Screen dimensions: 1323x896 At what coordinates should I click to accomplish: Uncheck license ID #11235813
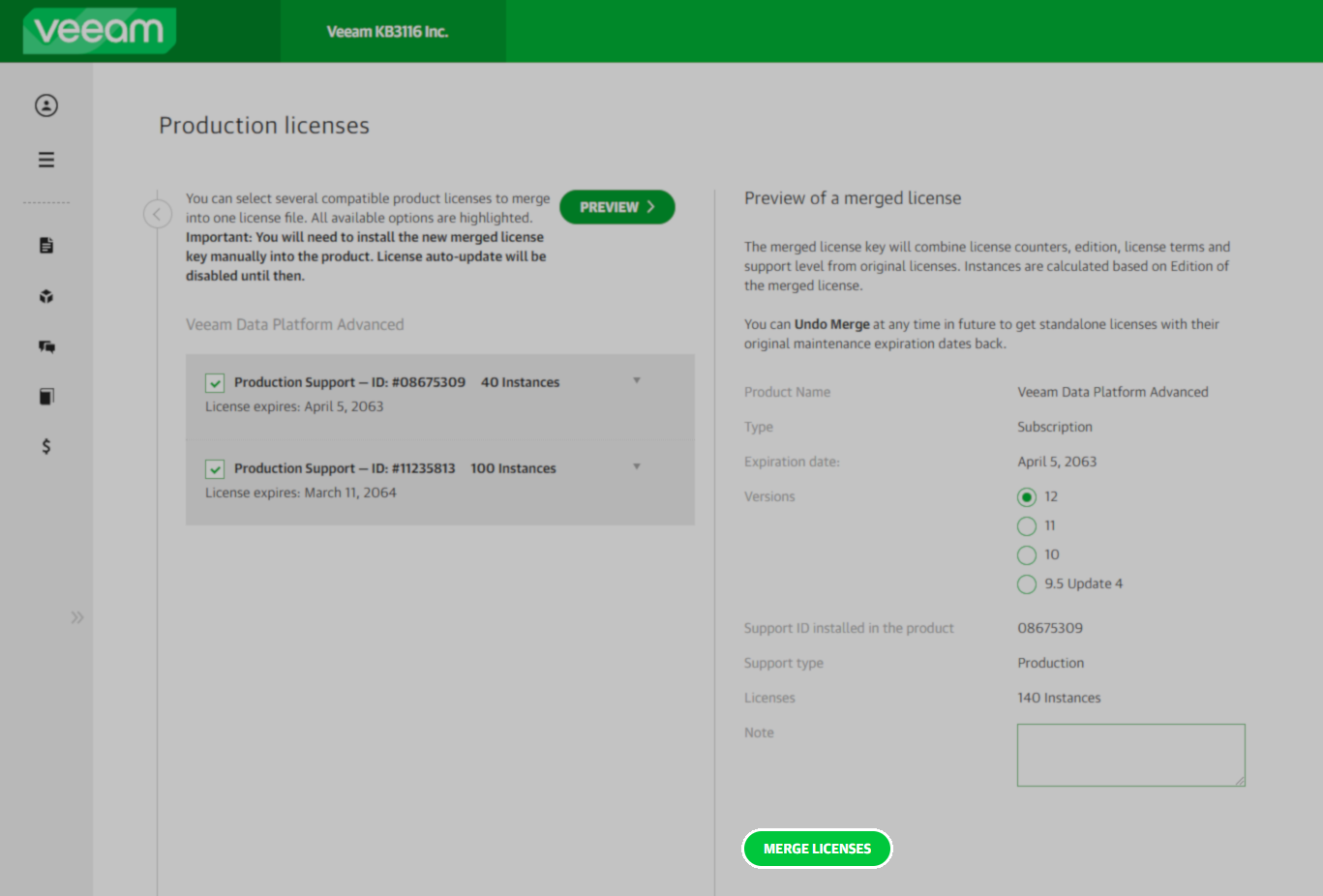215,468
